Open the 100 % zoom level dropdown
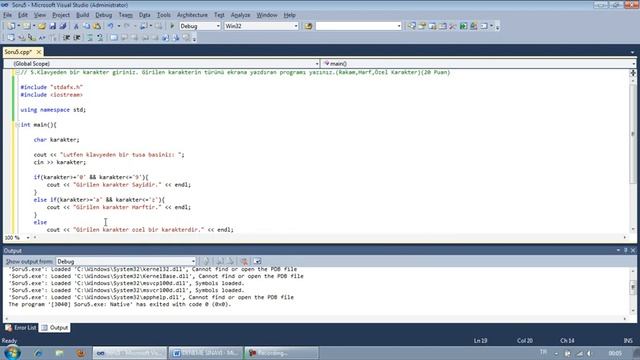 point(28,238)
